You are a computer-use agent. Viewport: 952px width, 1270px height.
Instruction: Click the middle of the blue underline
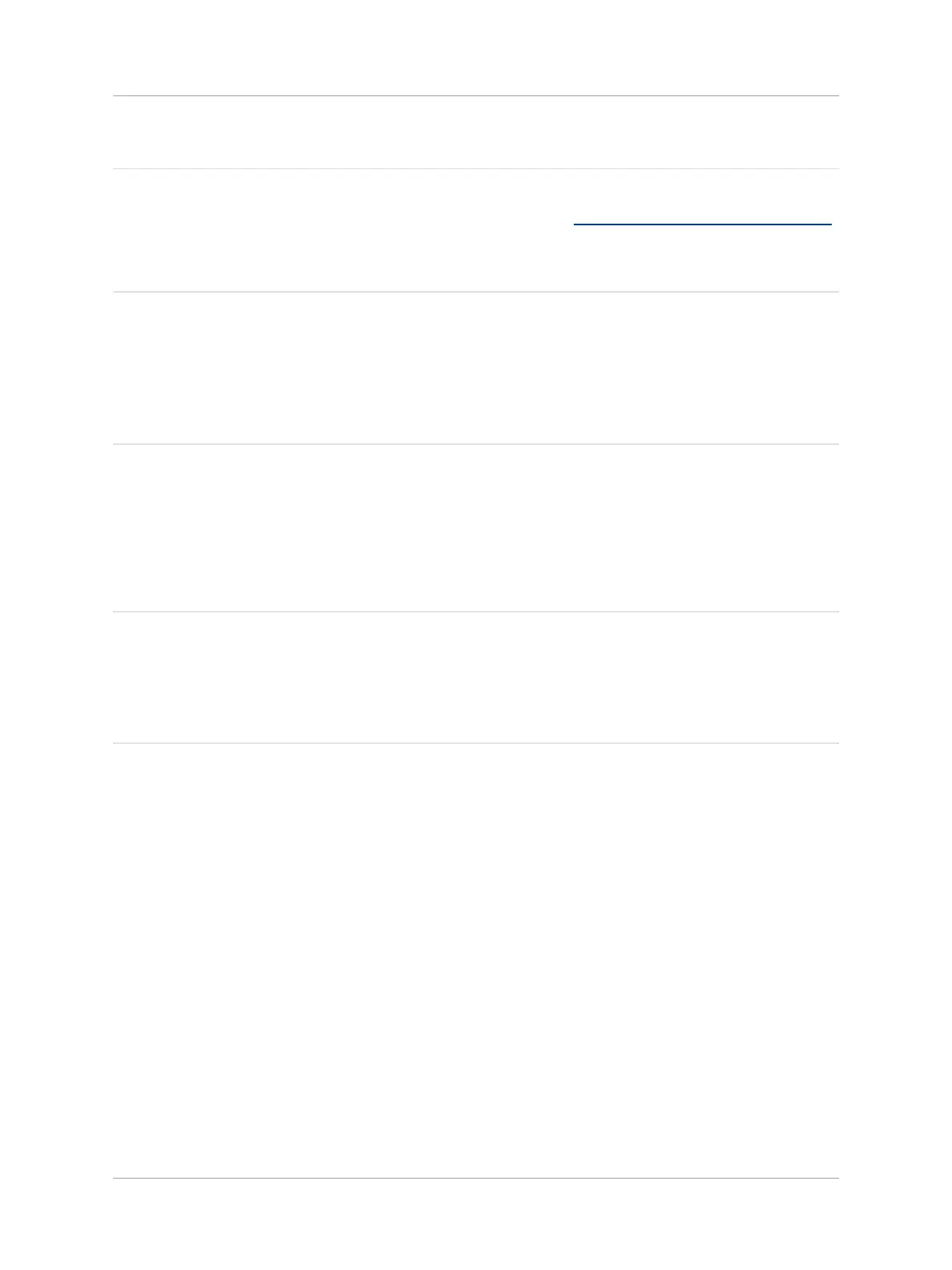(x=703, y=224)
